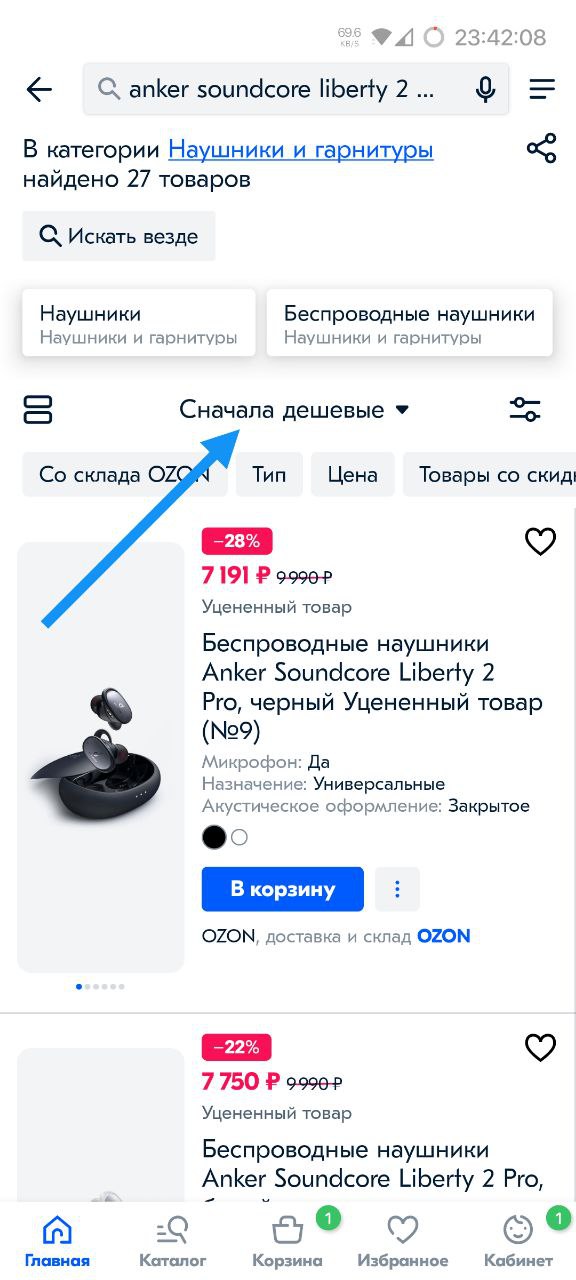The width and height of the screenshot is (576, 1280).
Task: Switch product list view layout icon
Action: point(38,410)
